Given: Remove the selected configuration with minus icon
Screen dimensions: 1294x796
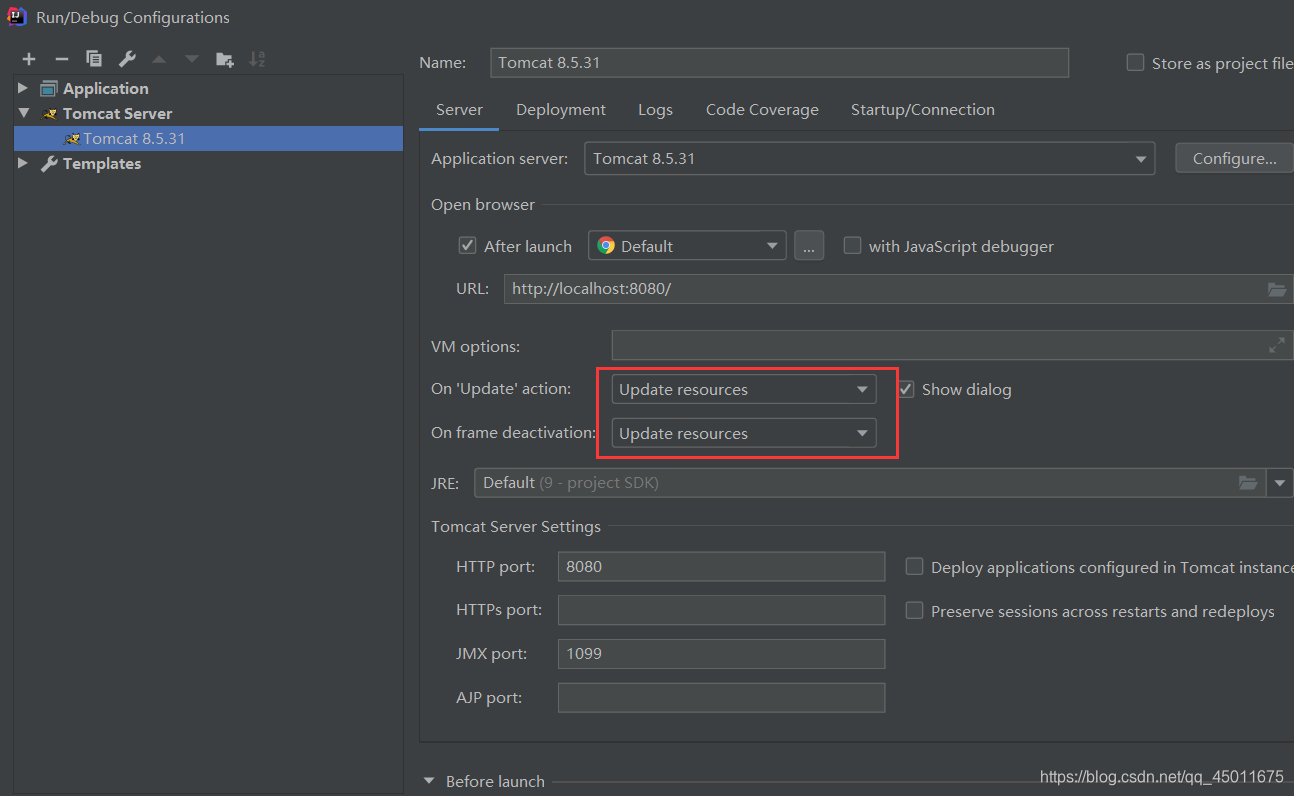Looking at the screenshot, I should [x=61, y=59].
